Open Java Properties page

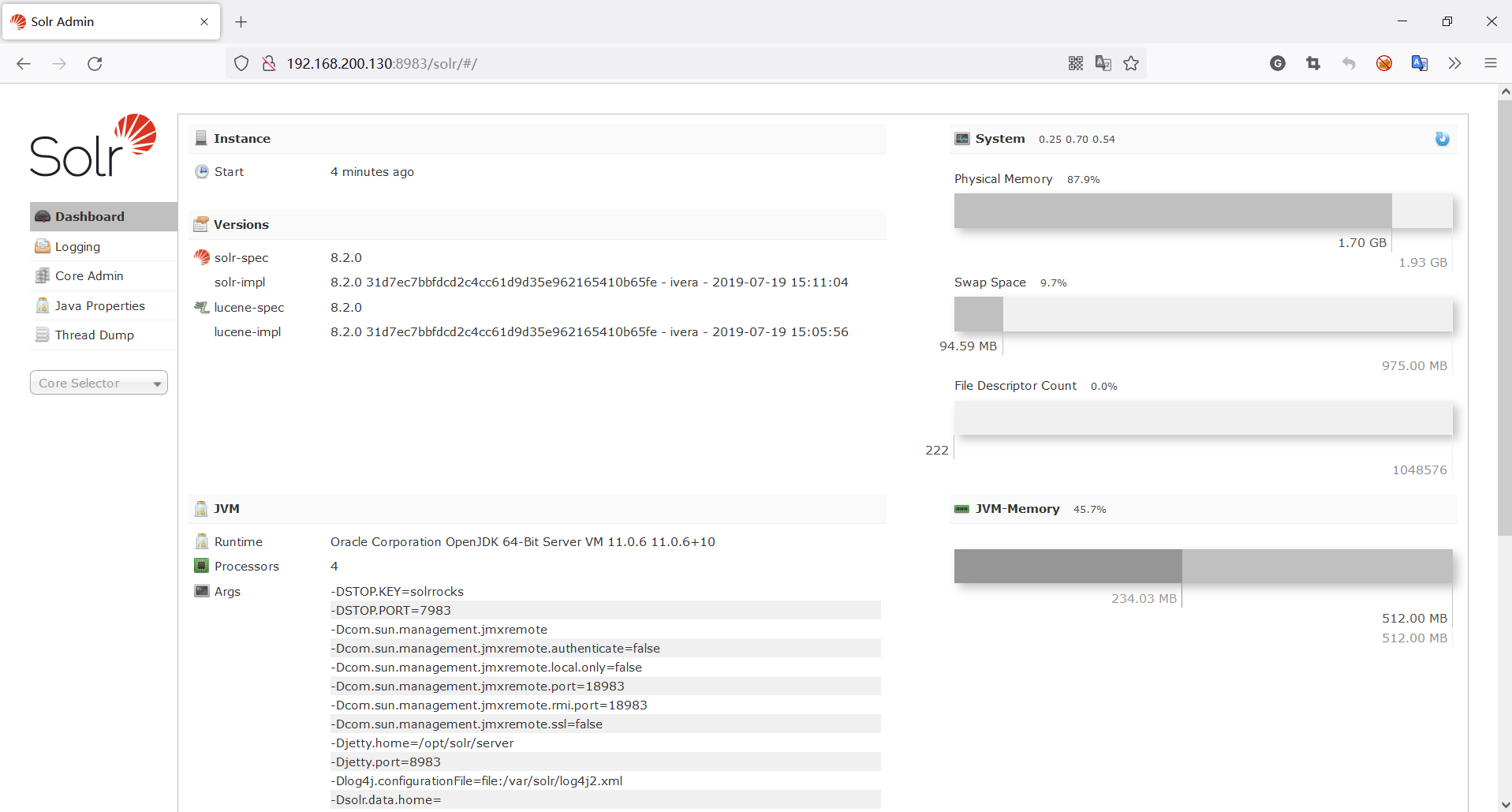click(103, 305)
